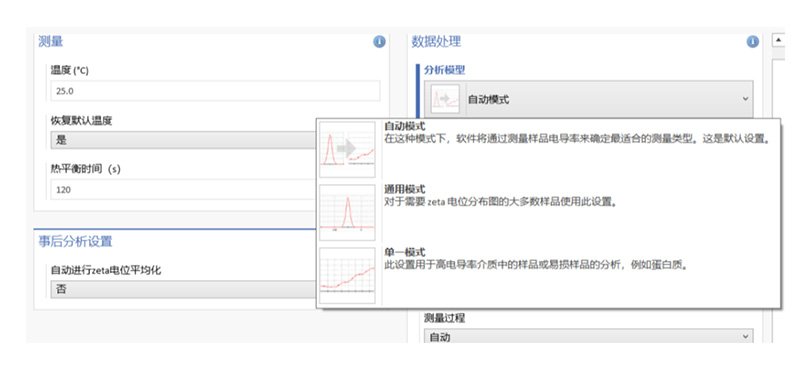The height and width of the screenshot is (375, 800).
Task: Open the info icon beside 数据处理 heading
Action: pos(753,42)
